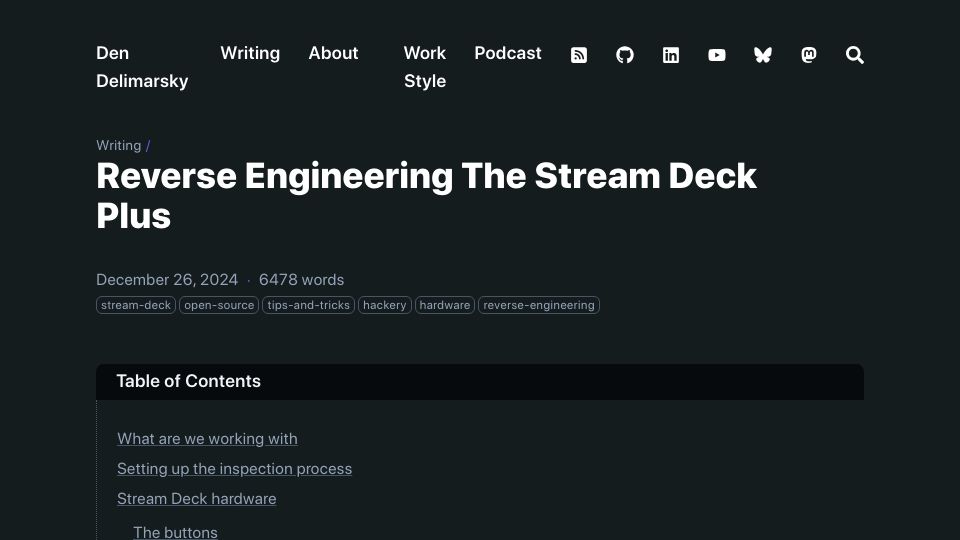Collapse the Table of Contents header
The height and width of the screenshot is (540, 960).
480,381
